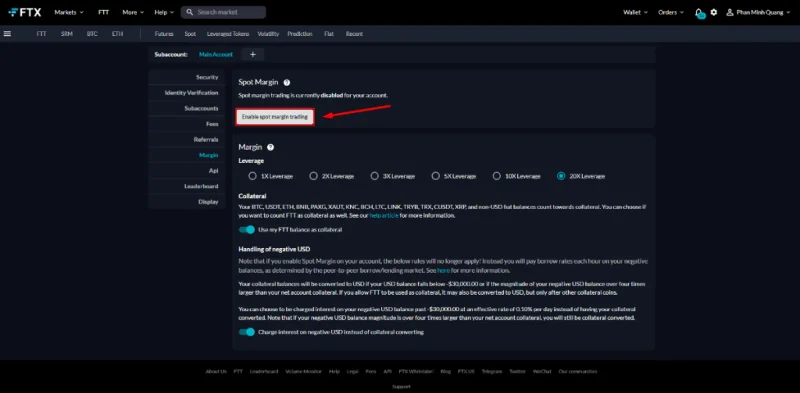
Task: Select 10X Leverage radio option
Action: pyautogui.click(x=496, y=176)
